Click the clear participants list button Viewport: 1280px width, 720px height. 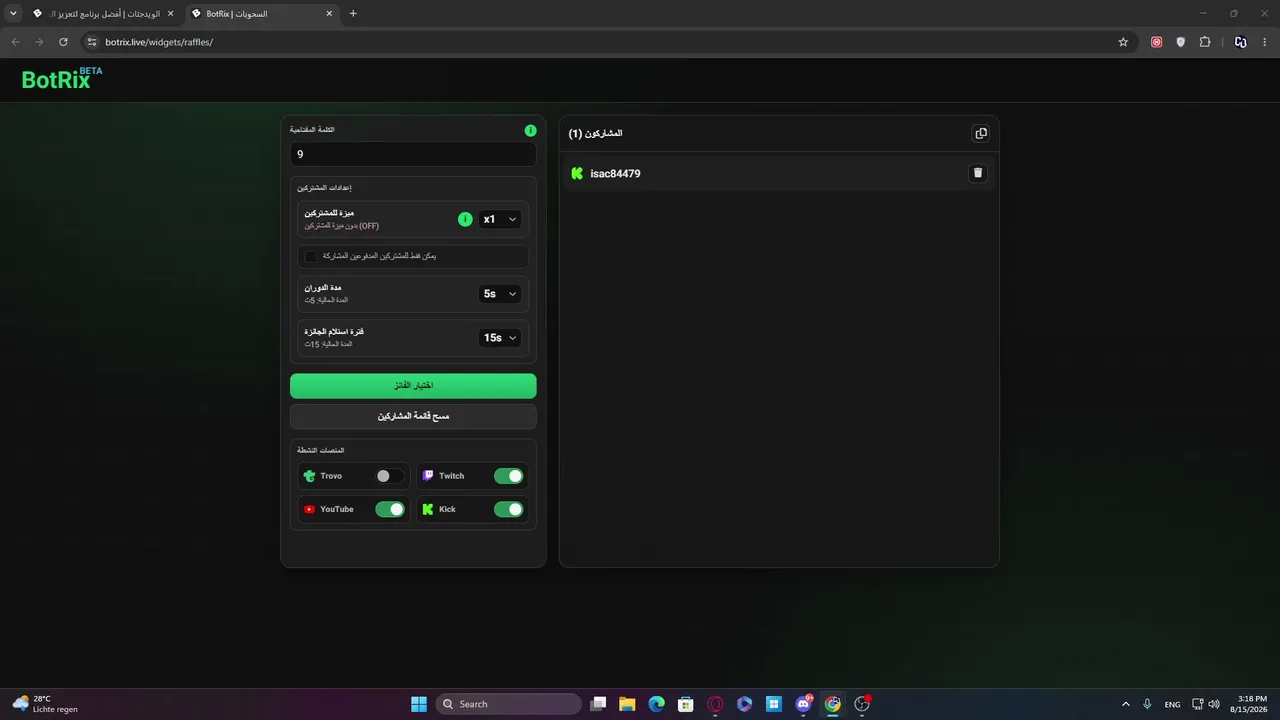point(413,416)
